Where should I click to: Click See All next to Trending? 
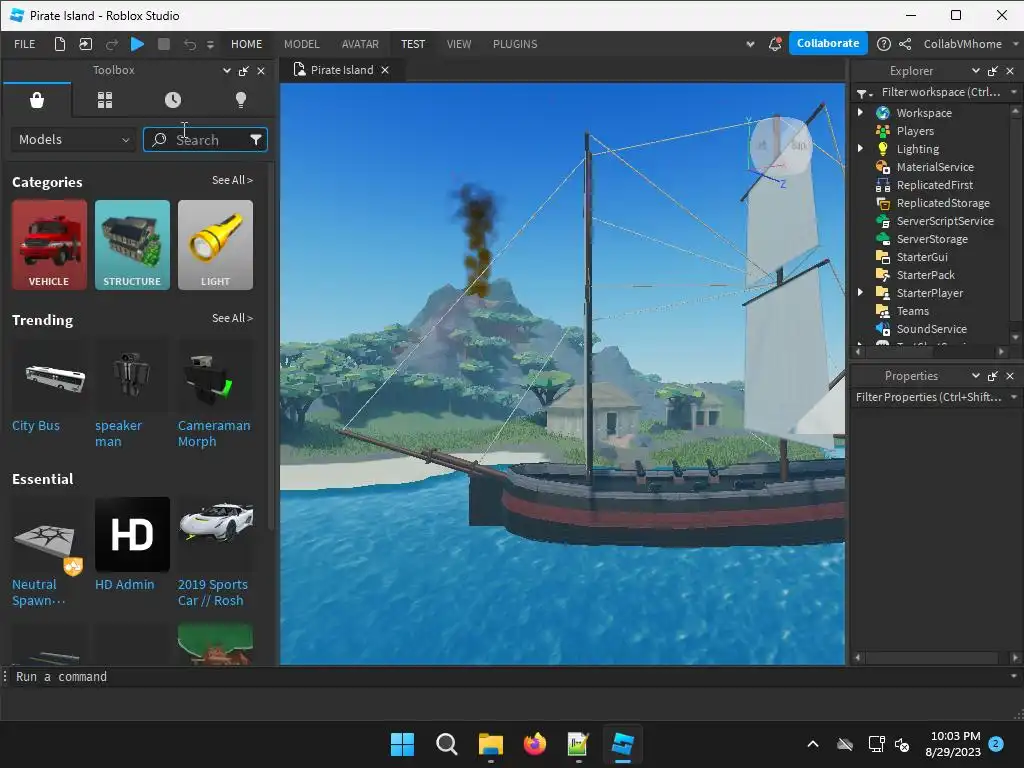[x=232, y=318]
